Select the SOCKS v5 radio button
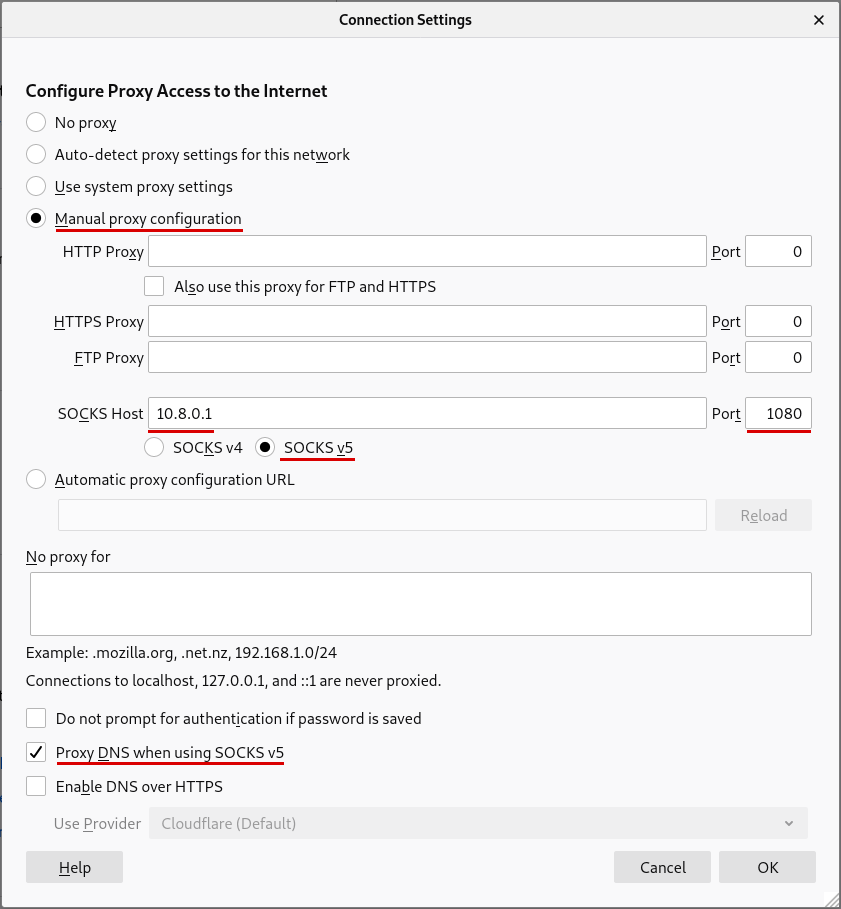This screenshot has width=841, height=909. click(266, 448)
